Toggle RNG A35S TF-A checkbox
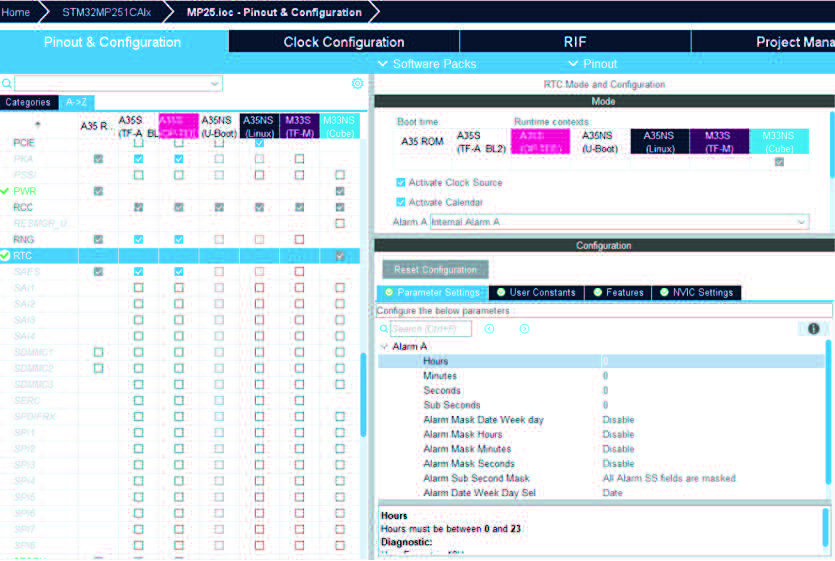 pyautogui.click(x=138, y=239)
